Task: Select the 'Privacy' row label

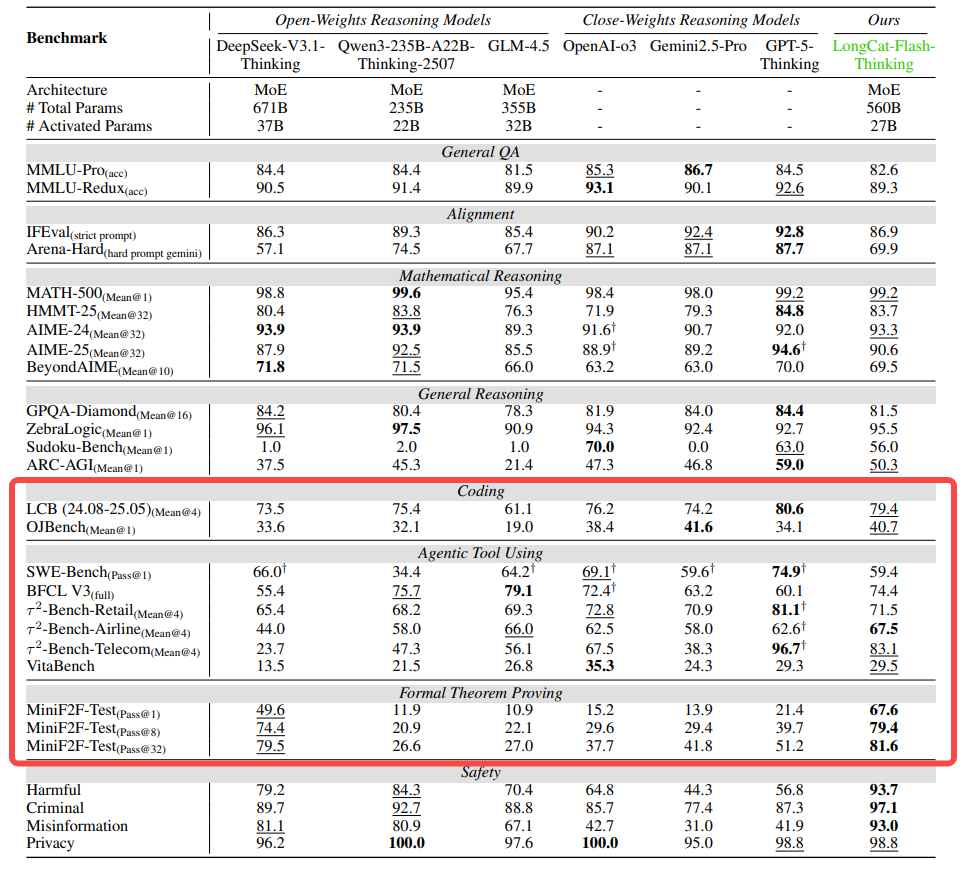Action: coord(50,844)
